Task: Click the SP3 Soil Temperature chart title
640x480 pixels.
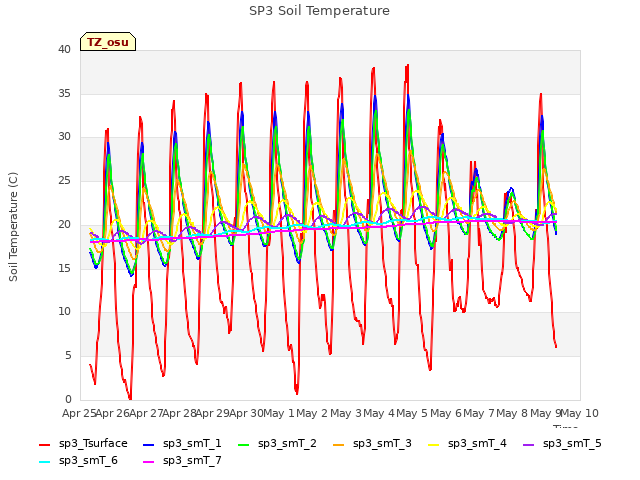Action: click(x=319, y=11)
